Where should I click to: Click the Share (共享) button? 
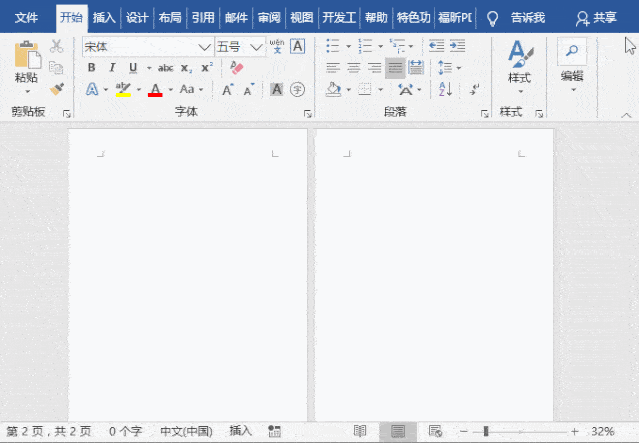[x=596, y=17]
